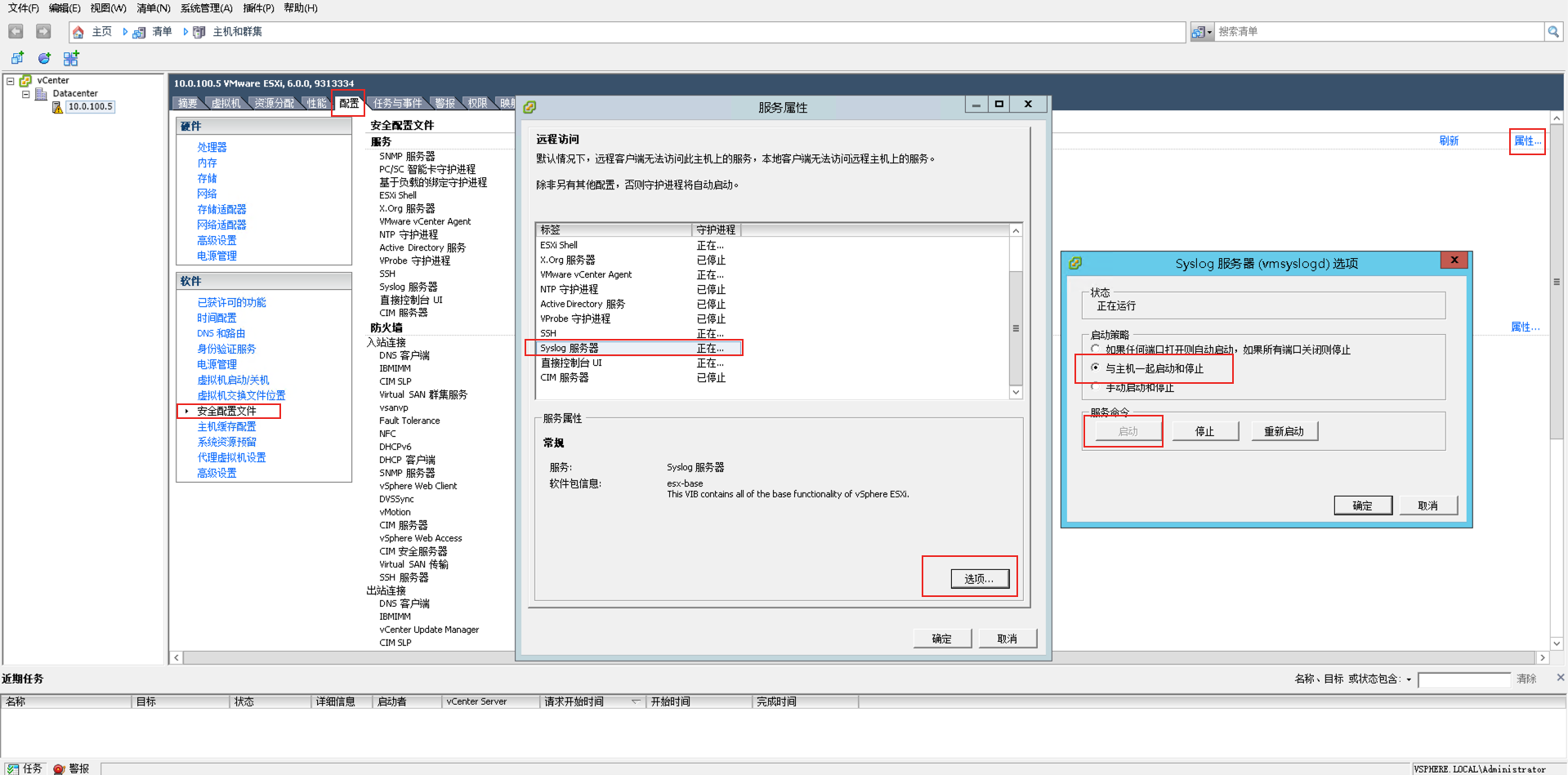1568x775 pixels.
Task: Close the Recent Tasks panel with X
Action: tap(1560, 678)
